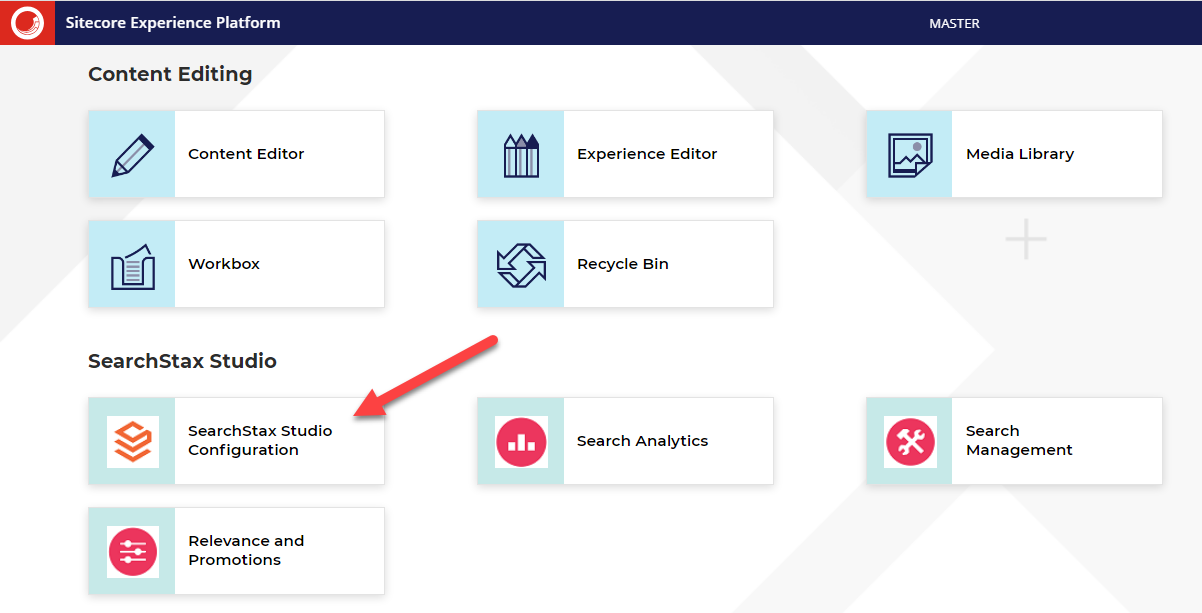The image size is (1202, 613).
Task: Click the MASTER database label
Action: [953, 22]
